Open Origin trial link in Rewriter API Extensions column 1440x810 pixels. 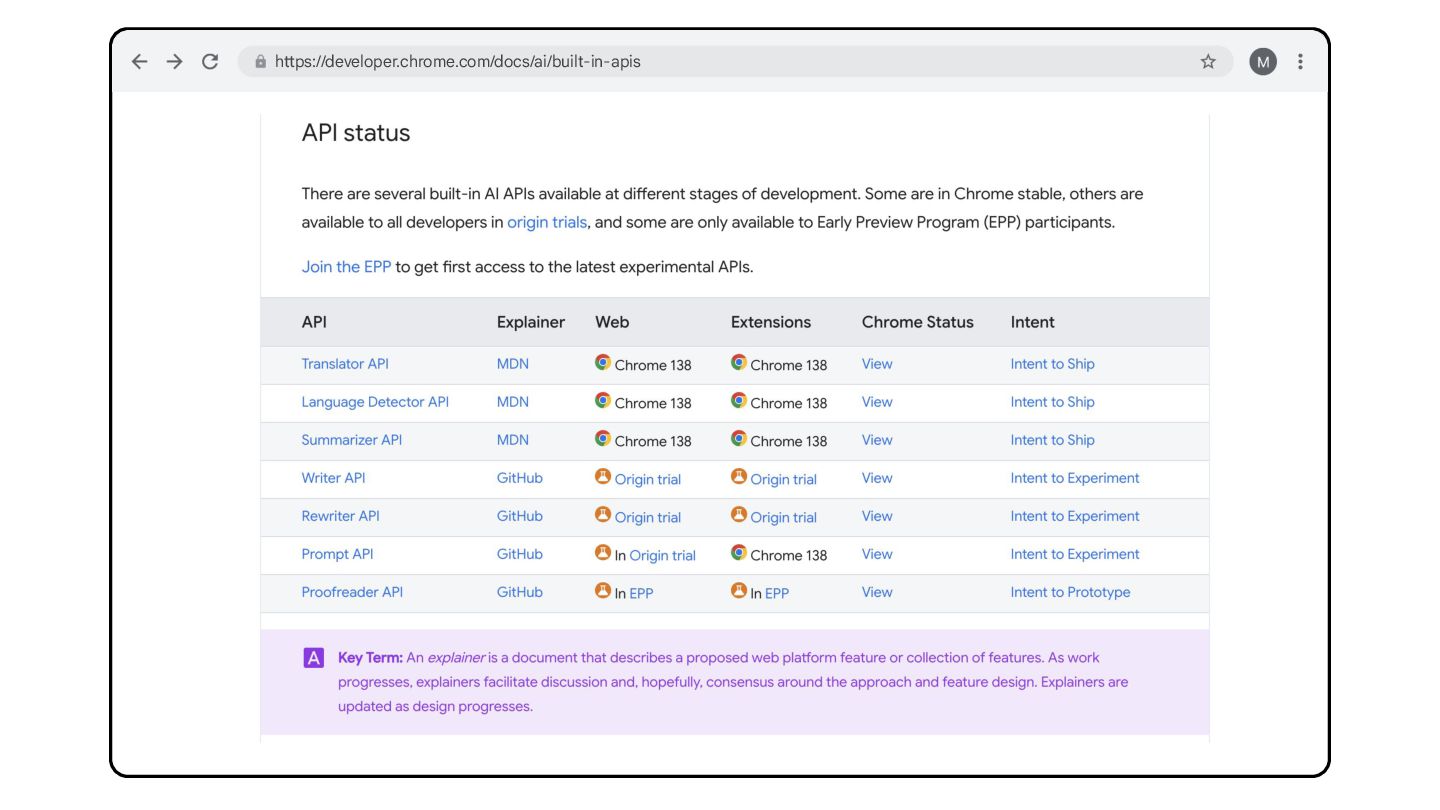[784, 517]
